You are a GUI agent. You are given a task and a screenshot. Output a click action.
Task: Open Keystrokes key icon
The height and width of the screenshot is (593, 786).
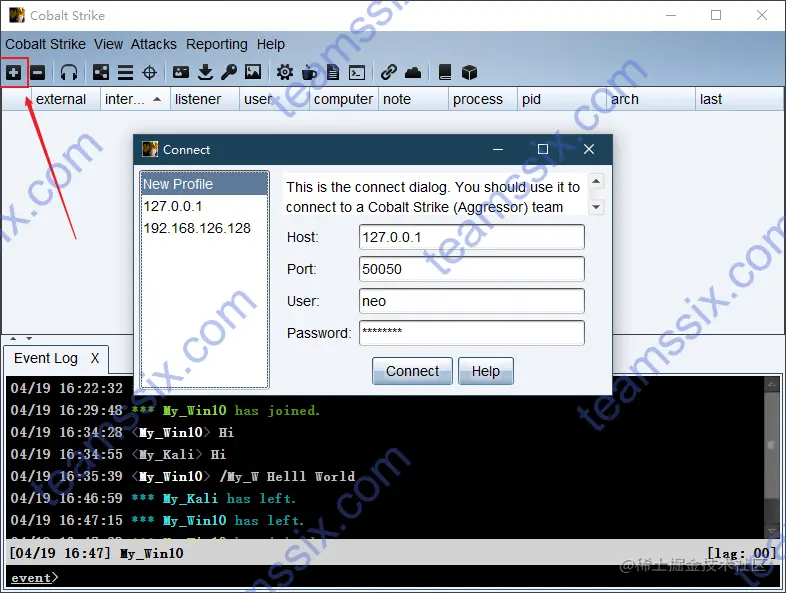(x=229, y=73)
